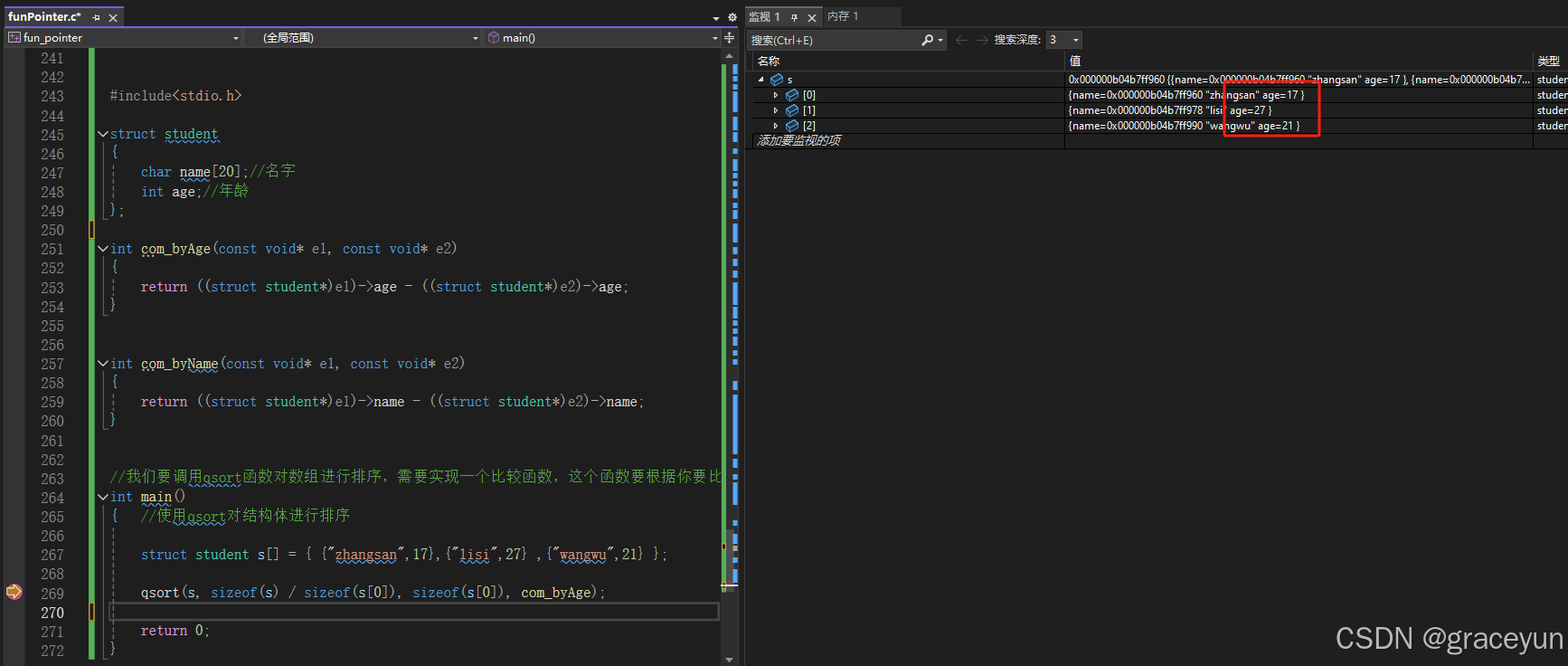This screenshot has height=666, width=1568.
Task: Expand the [0] element in watch
Action: [x=776, y=95]
